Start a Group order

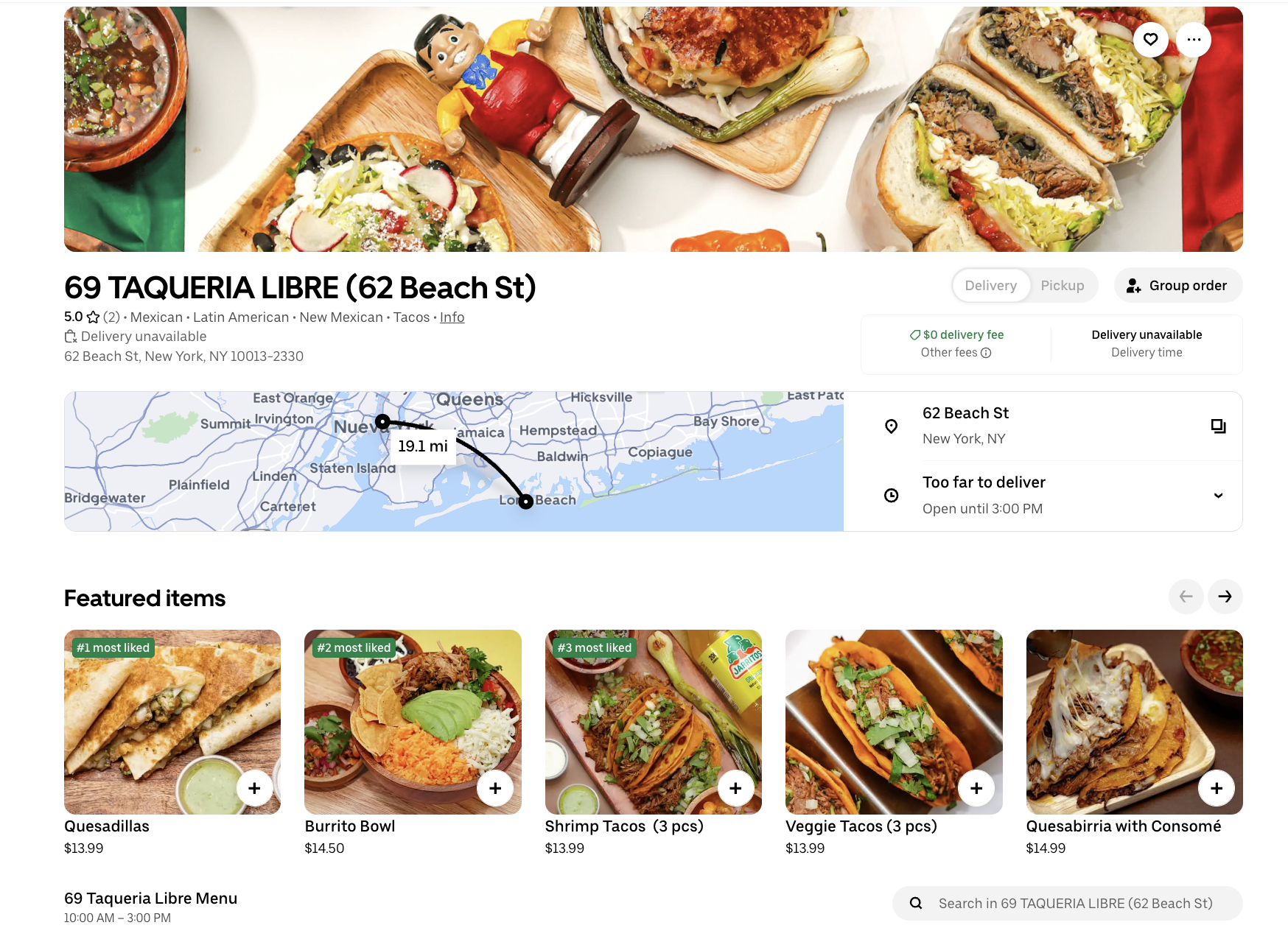click(x=1177, y=286)
